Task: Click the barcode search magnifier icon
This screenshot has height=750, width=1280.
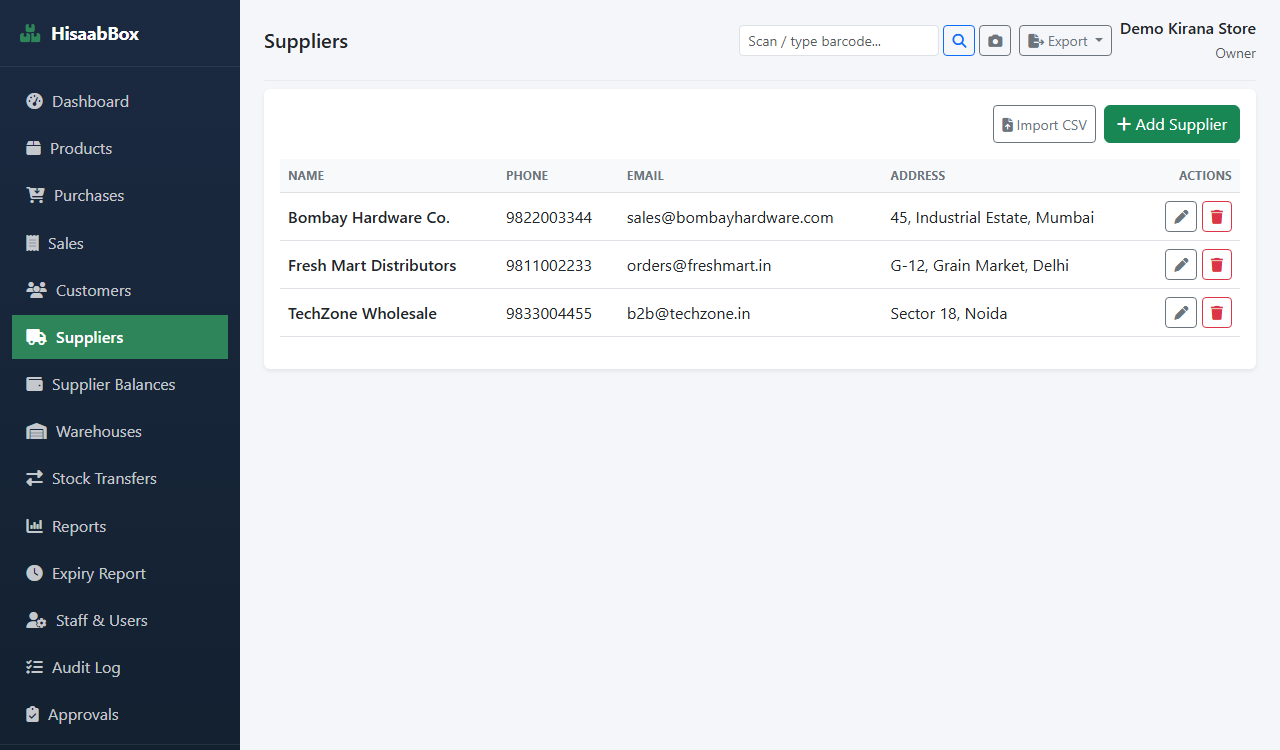Action: [959, 41]
